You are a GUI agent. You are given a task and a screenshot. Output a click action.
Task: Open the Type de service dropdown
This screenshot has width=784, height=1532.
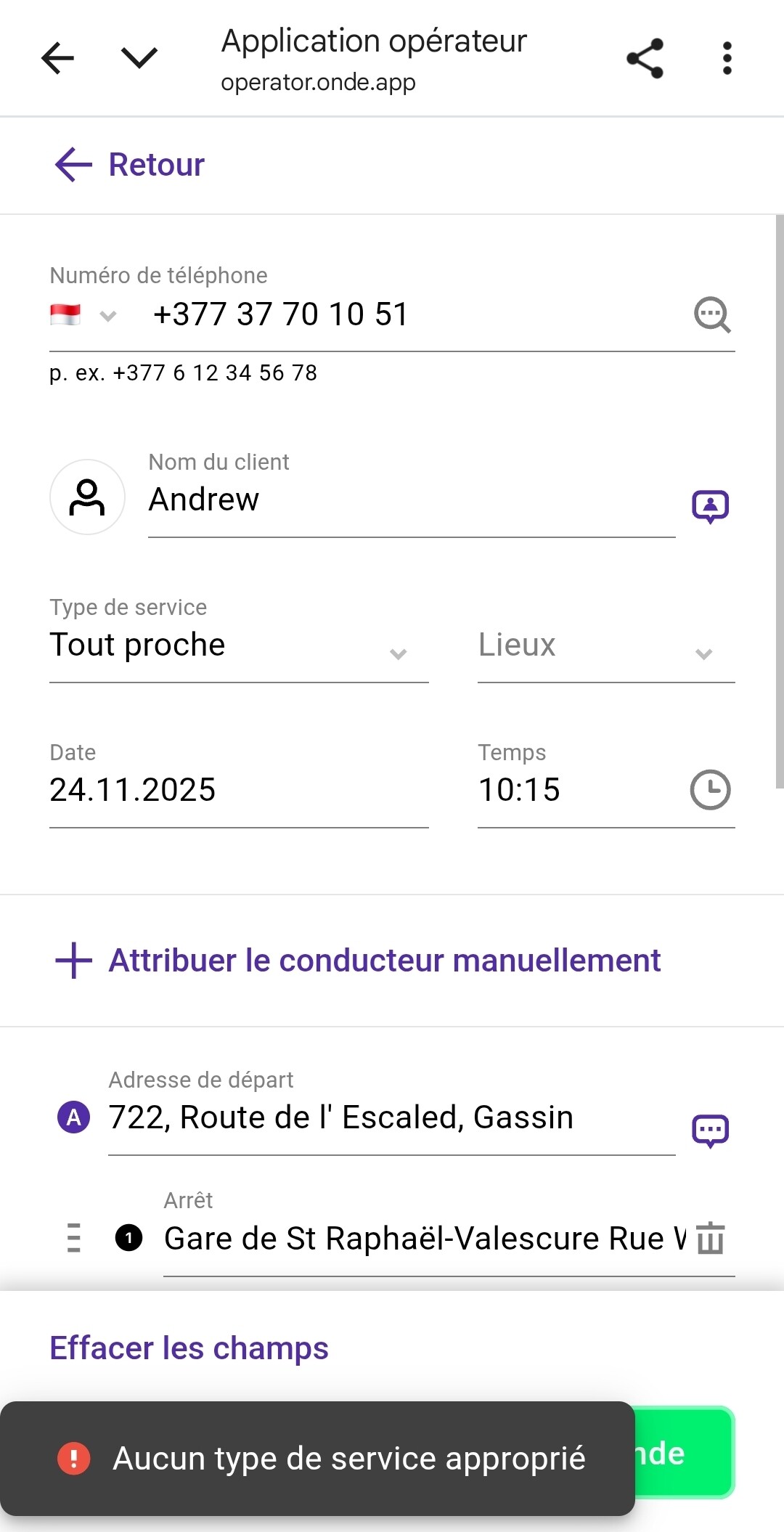click(x=238, y=645)
